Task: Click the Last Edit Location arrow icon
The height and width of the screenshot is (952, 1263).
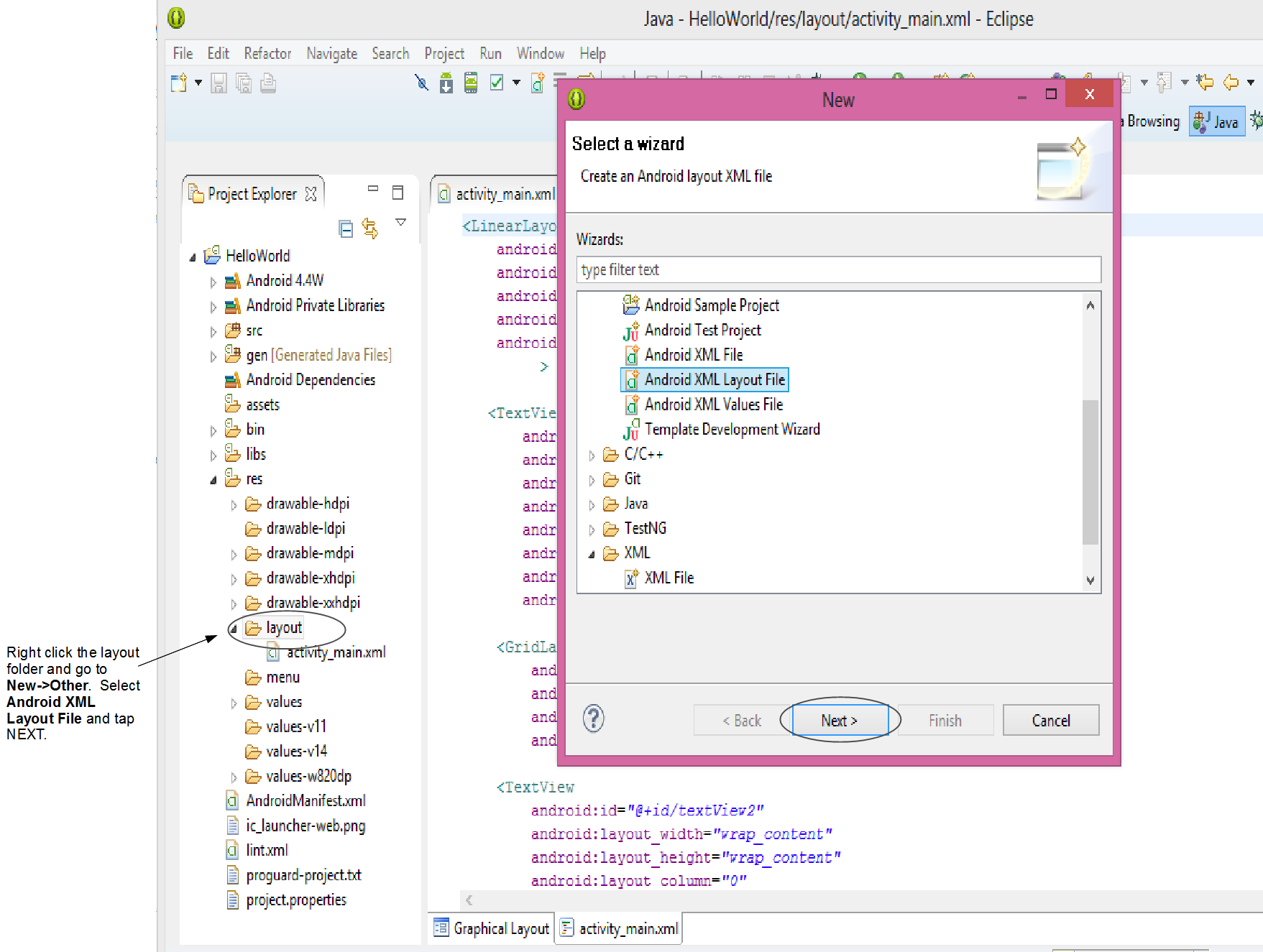Action: (x=1205, y=83)
